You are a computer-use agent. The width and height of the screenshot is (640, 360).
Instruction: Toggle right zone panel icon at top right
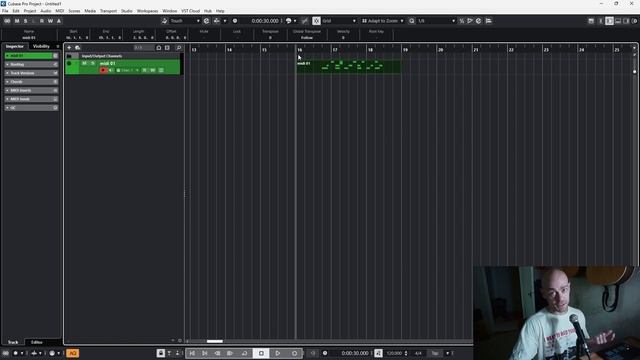point(626,21)
